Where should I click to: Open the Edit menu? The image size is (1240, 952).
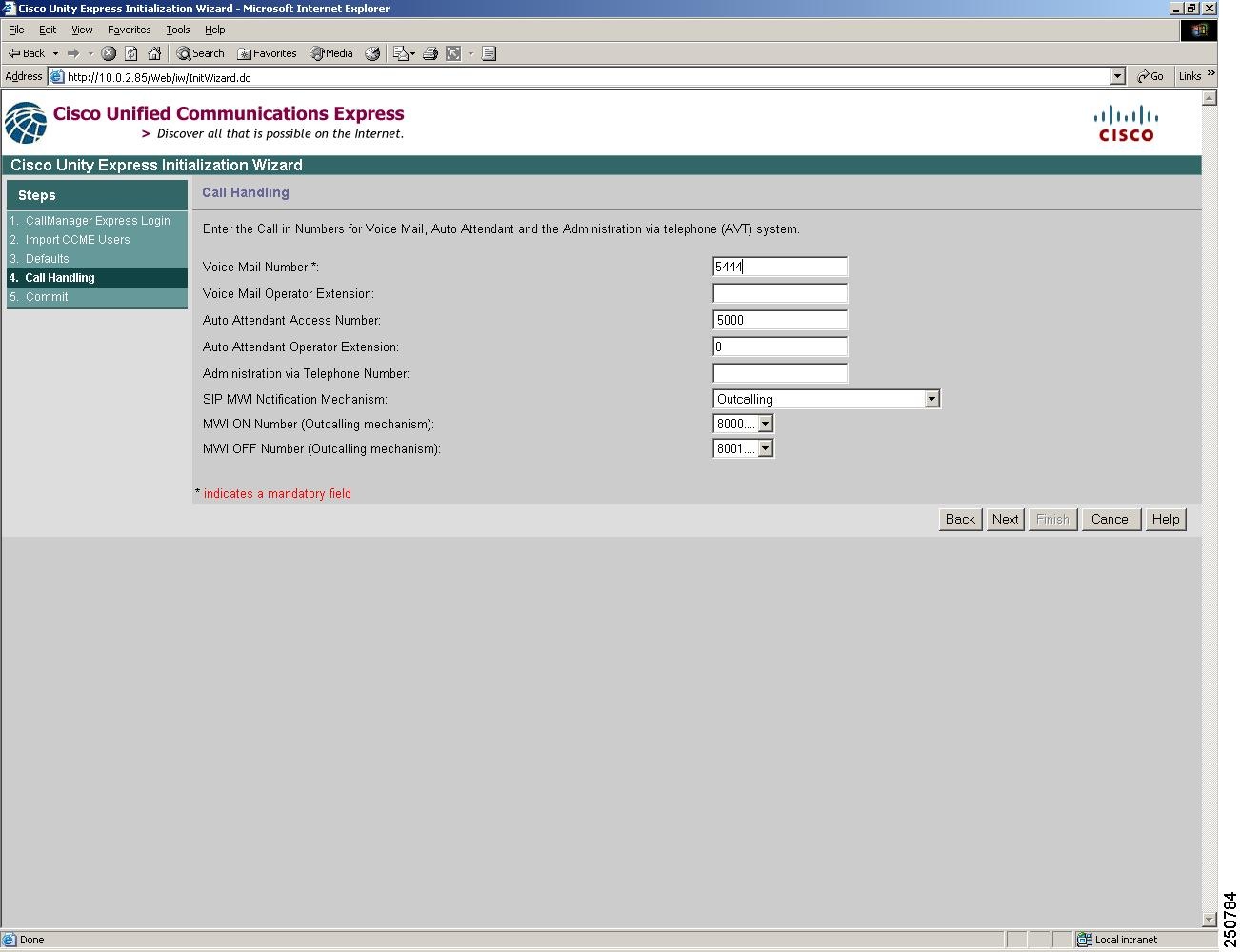(48, 30)
